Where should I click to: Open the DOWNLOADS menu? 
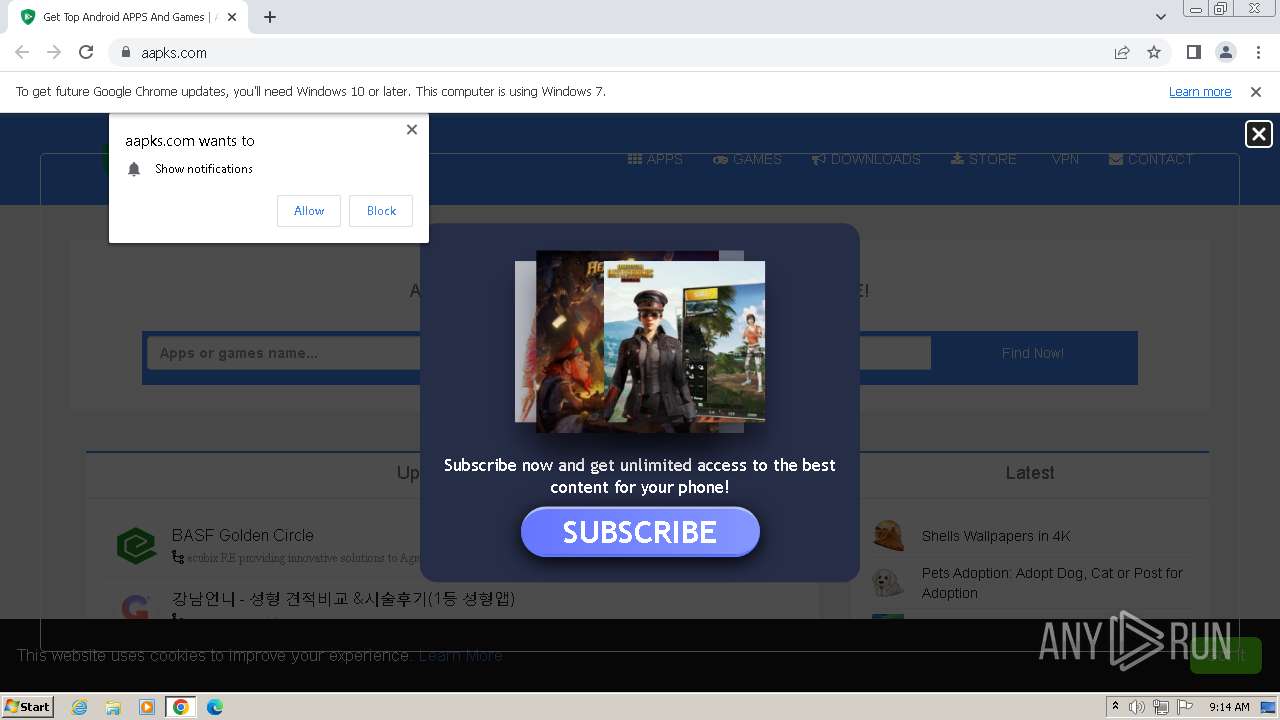click(866, 159)
